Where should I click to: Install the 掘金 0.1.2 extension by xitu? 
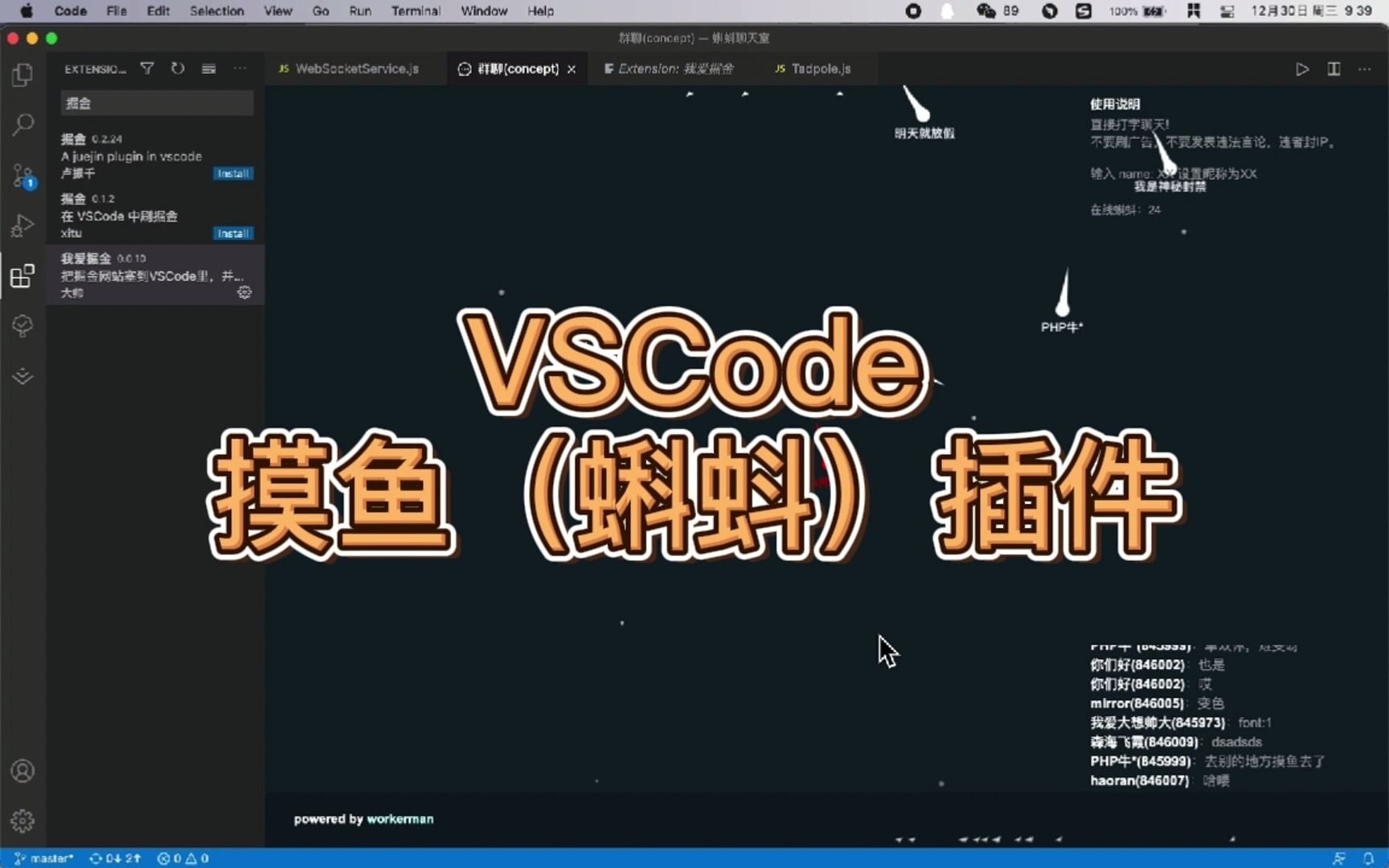[x=233, y=234]
